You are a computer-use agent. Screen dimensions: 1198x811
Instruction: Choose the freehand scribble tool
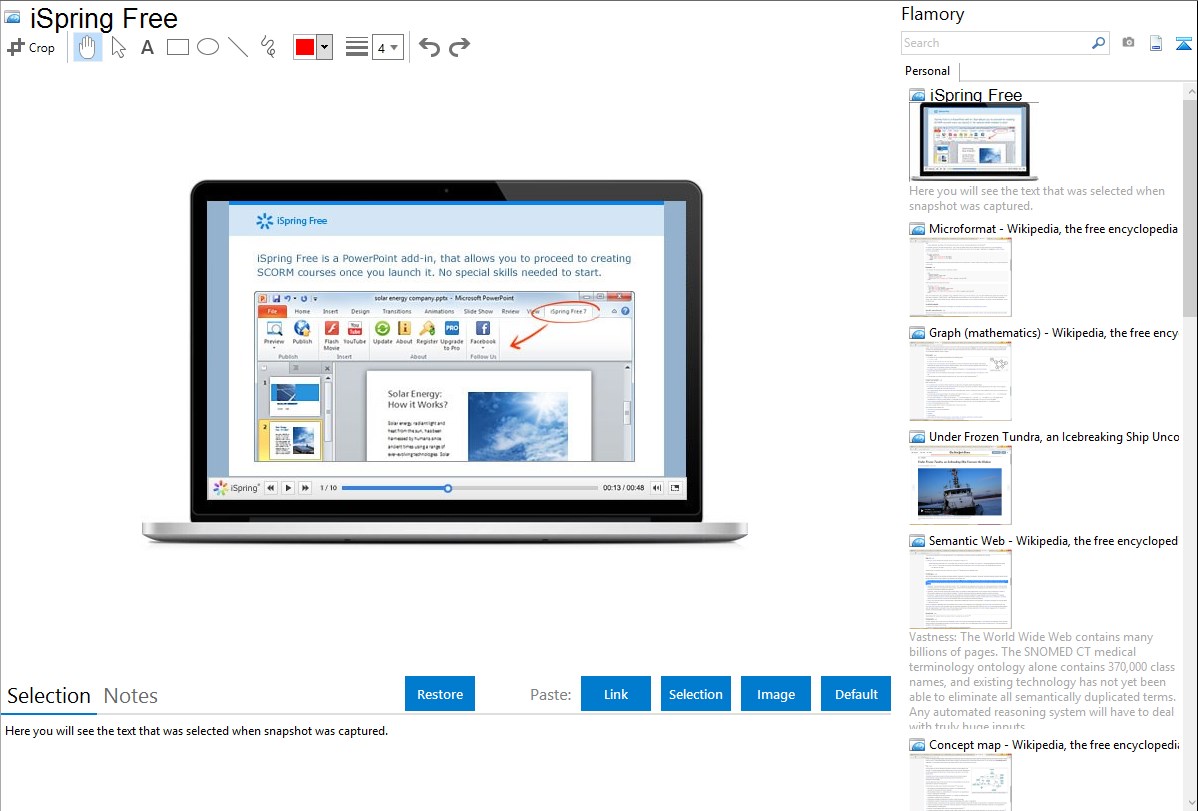(x=268, y=47)
